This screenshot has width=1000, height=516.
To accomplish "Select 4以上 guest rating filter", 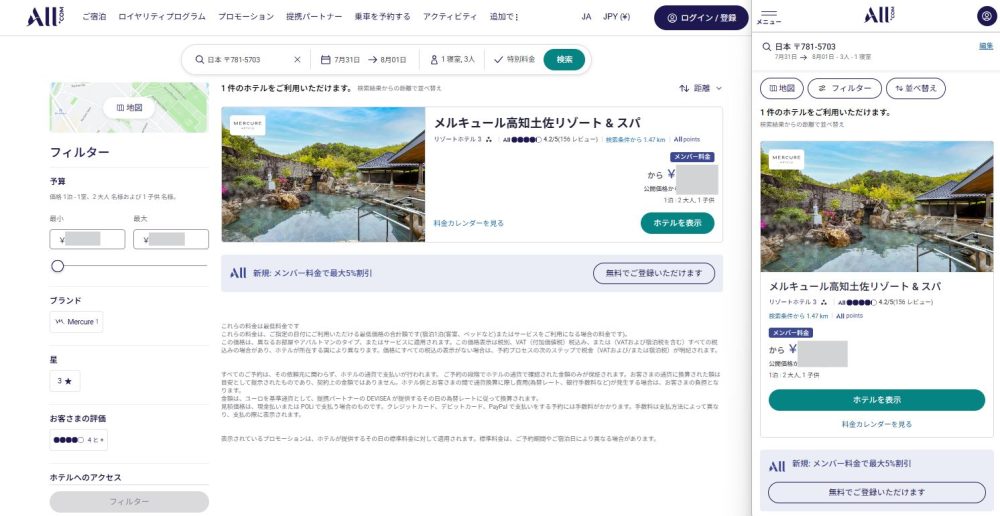I will click(78, 440).
